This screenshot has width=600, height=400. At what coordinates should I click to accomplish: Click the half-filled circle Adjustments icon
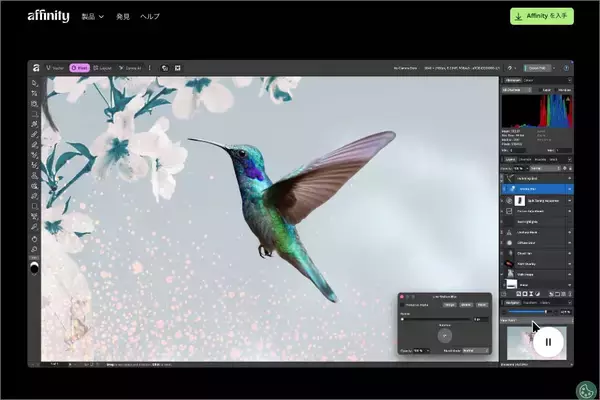pyautogui.click(x=537, y=294)
